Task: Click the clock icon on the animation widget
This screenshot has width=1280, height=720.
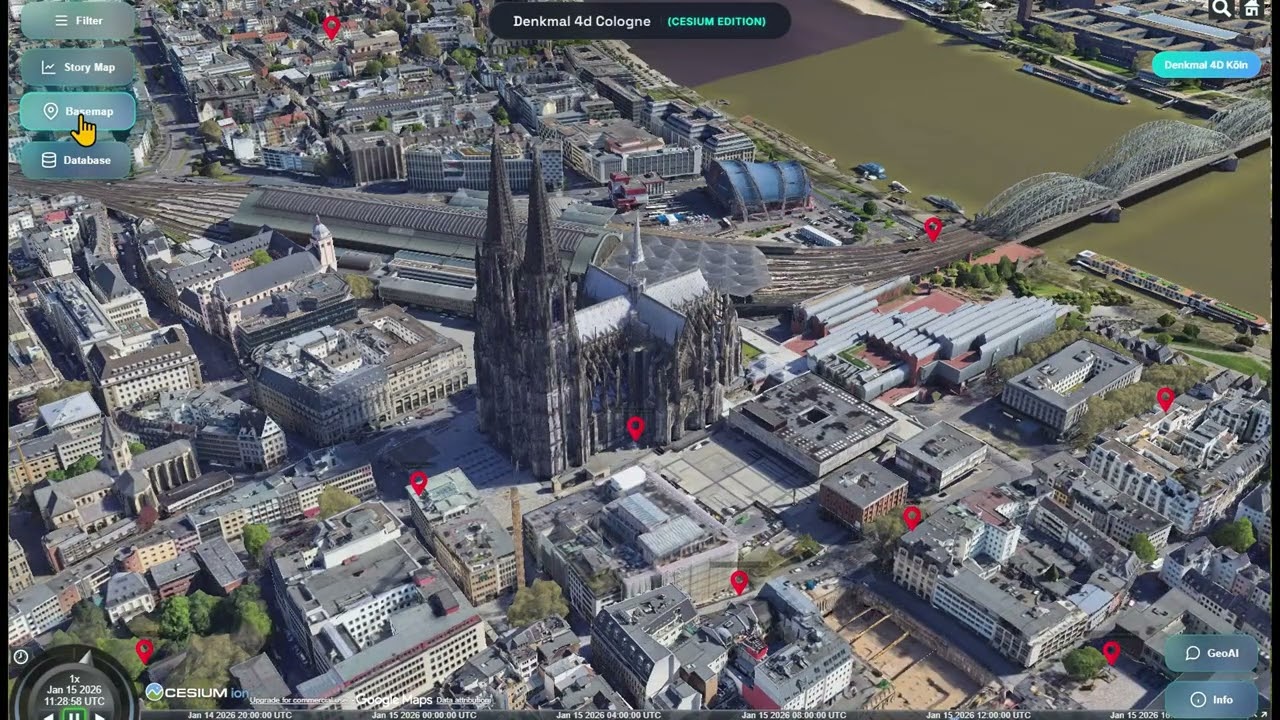Action: (21, 657)
